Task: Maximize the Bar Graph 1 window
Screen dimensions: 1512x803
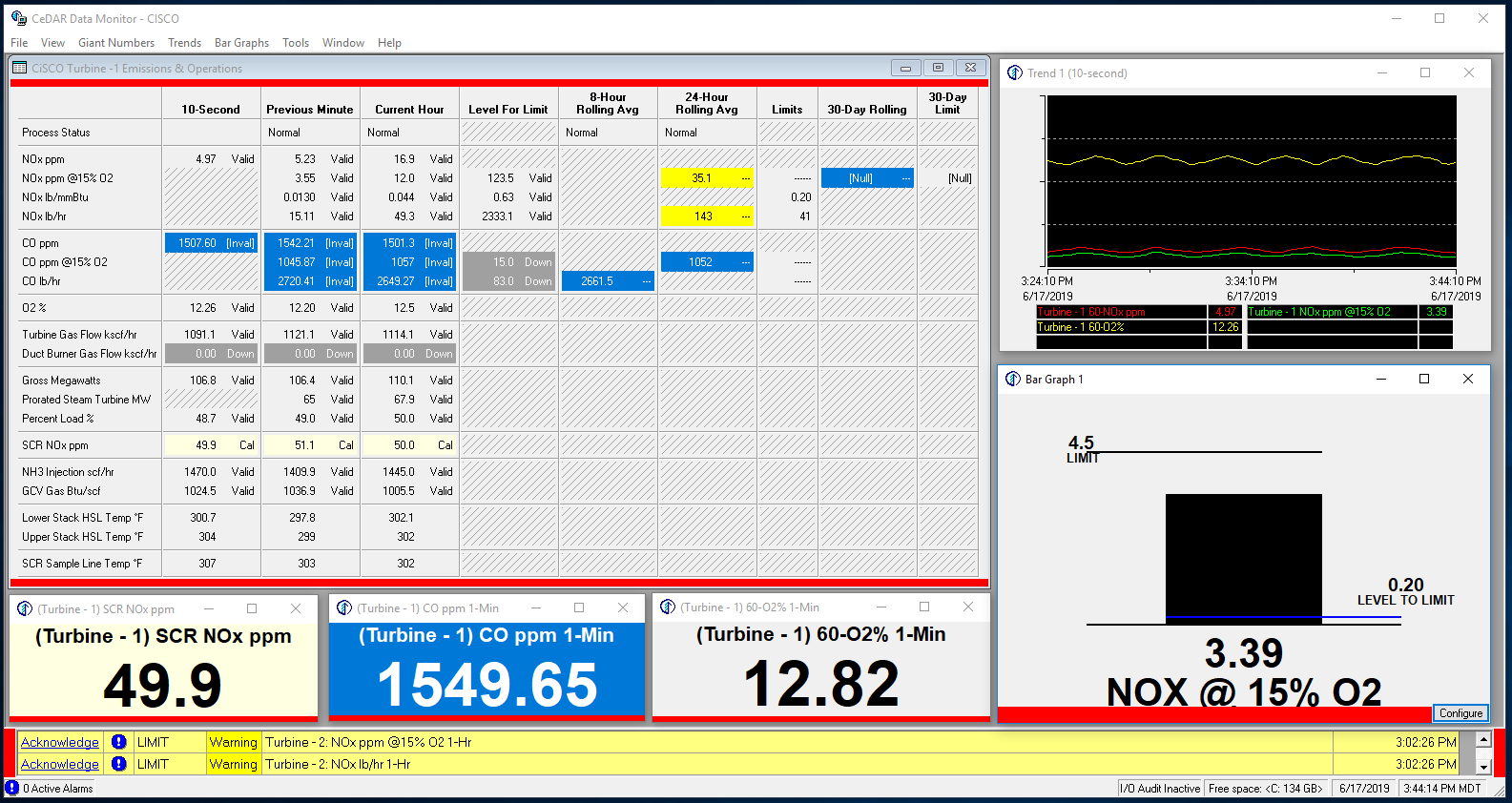Action: pos(1424,379)
